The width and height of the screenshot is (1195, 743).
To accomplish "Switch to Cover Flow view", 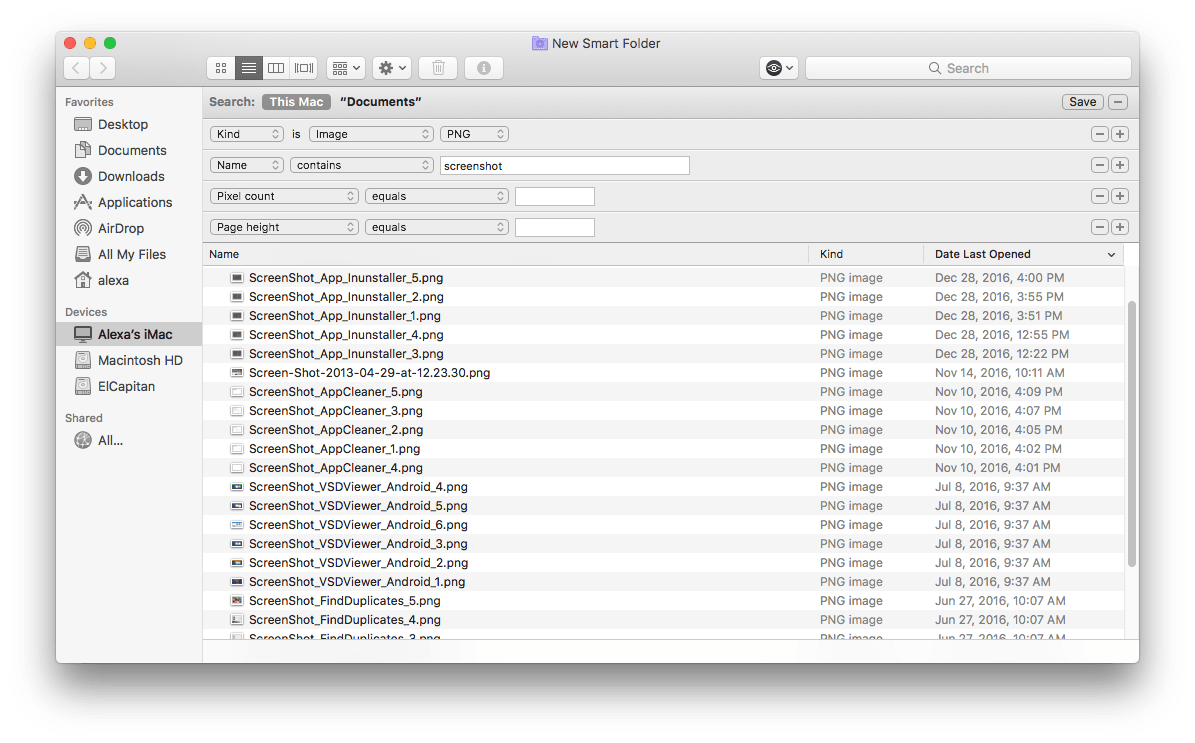I will (303, 67).
